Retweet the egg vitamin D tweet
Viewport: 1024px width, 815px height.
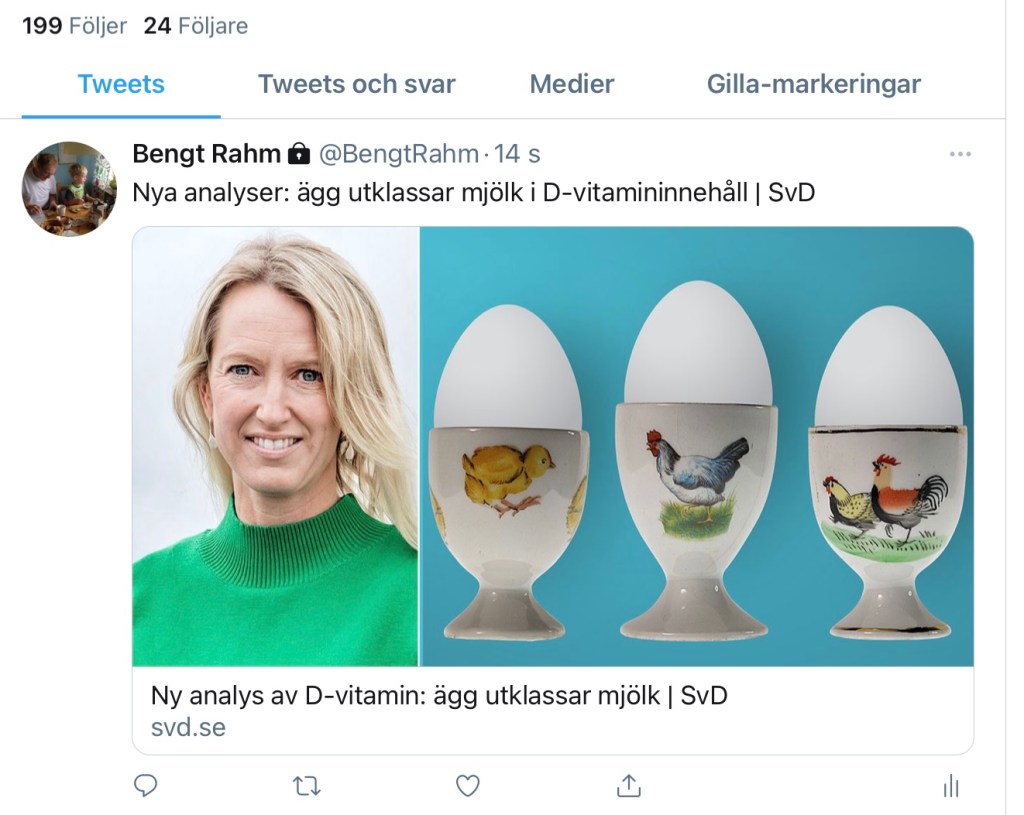[x=307, y=786]
